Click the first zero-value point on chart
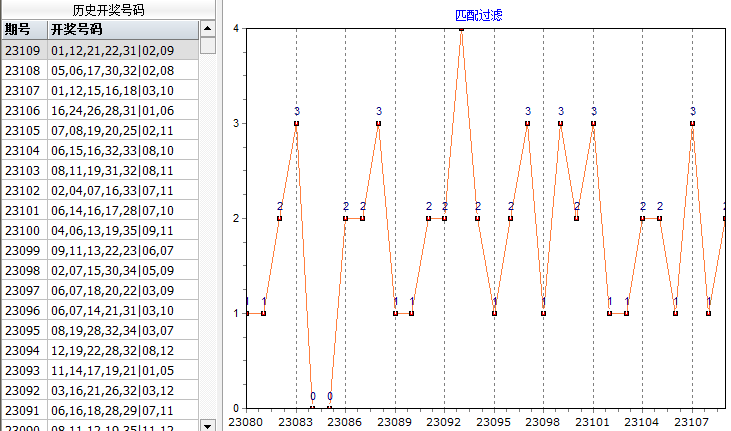731x431 pixels. point(313,407)
